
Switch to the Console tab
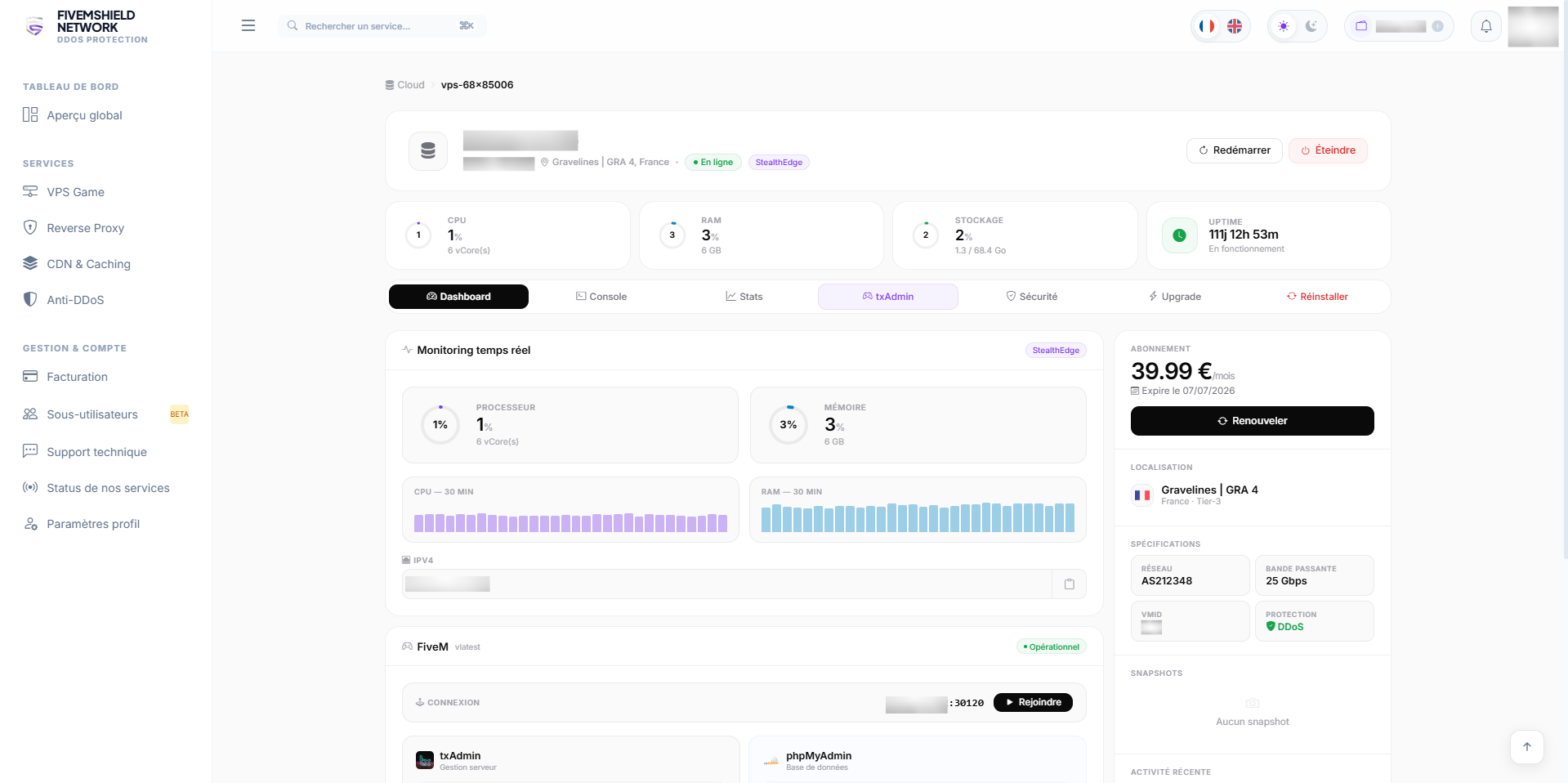(601, 297)
